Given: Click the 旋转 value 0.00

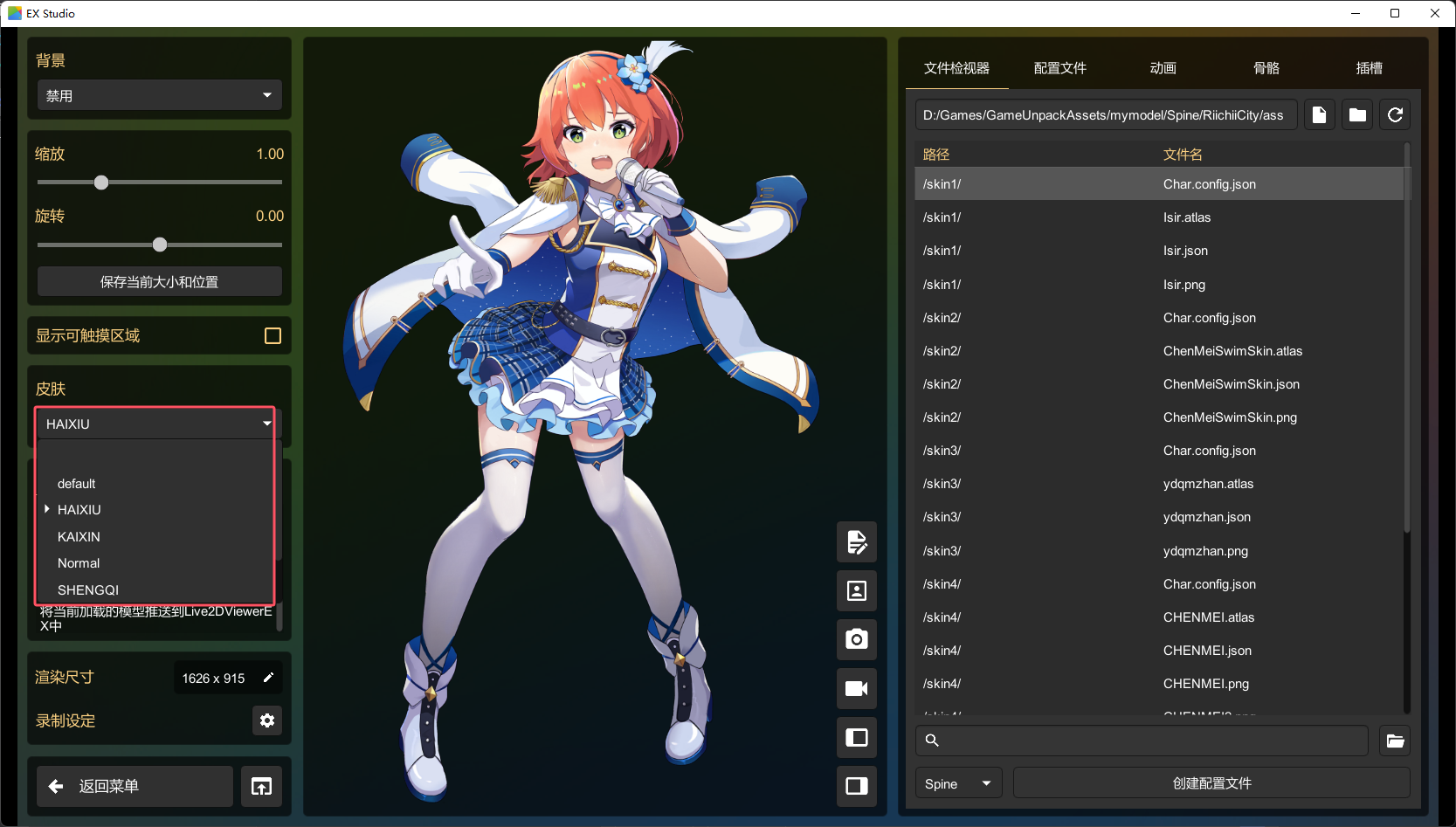Looking at the screenshot, I should 270,216.
